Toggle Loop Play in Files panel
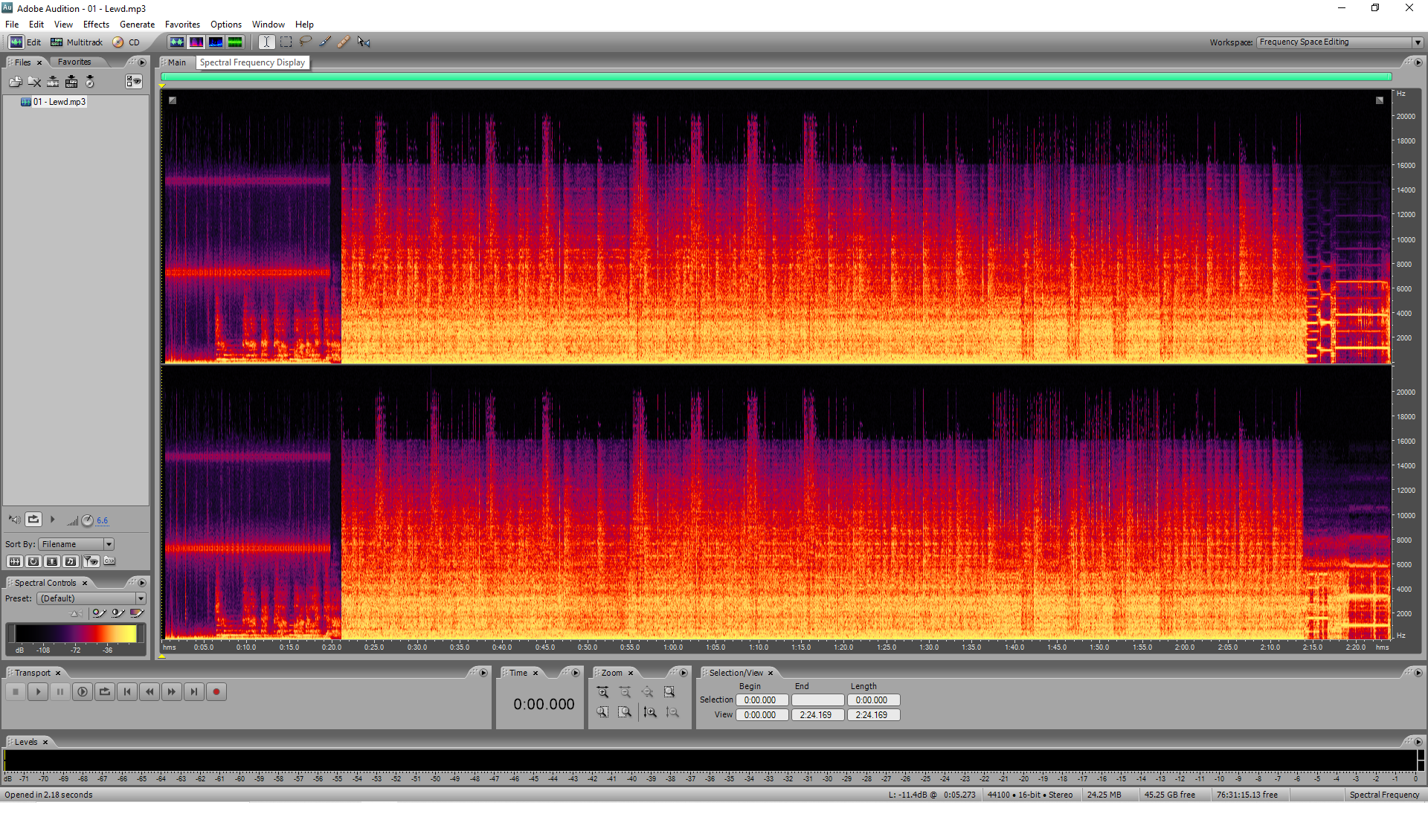Screen dimensions: 1428x840 click(x=33, y=520)
